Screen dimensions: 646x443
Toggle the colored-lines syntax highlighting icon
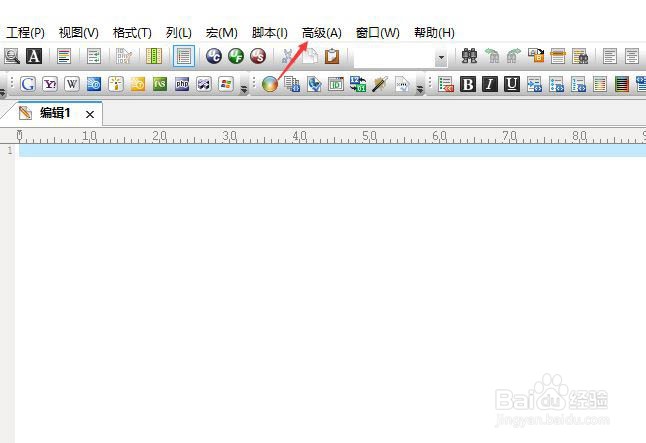tap(64, 56)
